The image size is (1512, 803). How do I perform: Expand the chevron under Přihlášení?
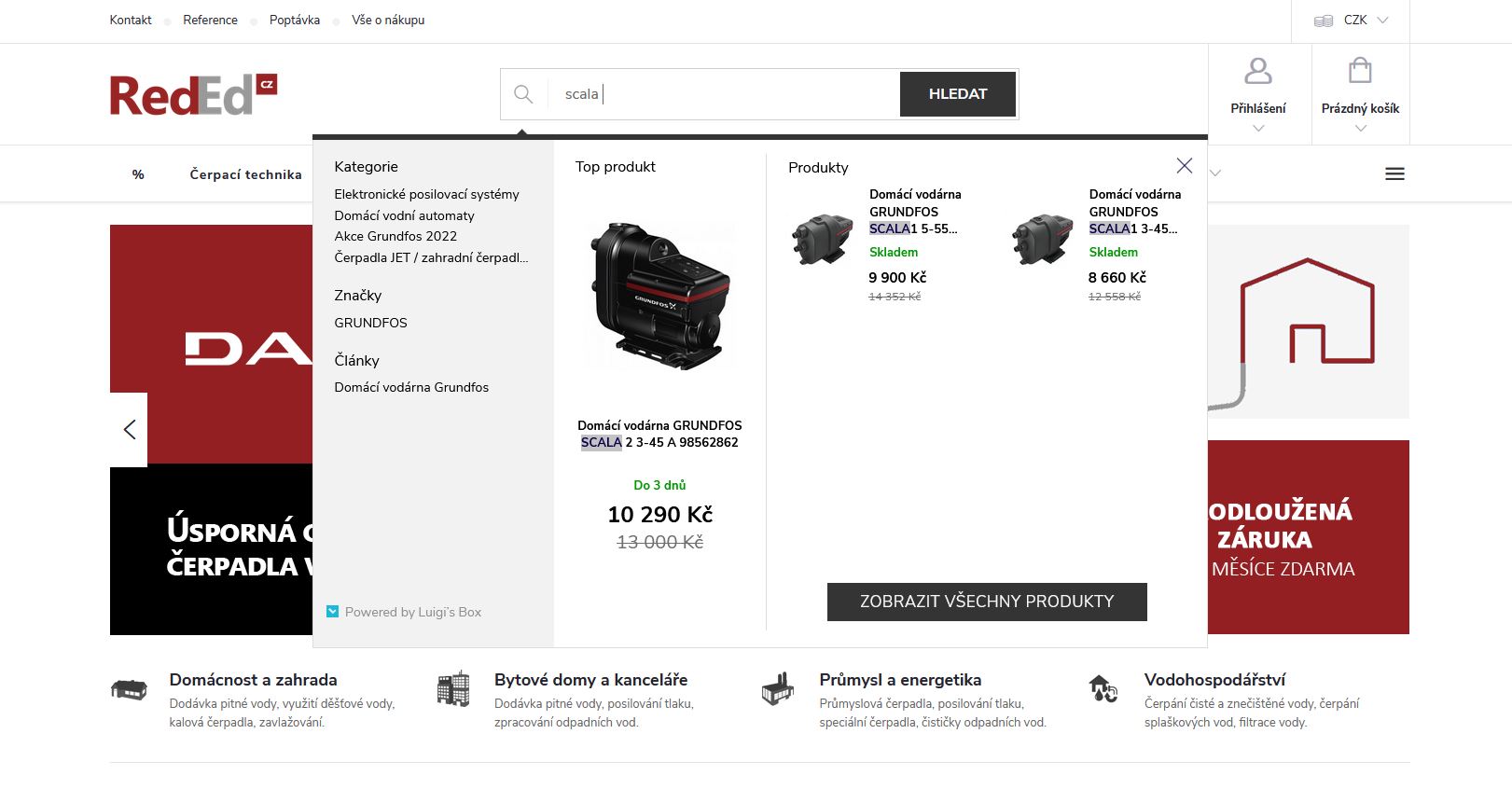(x=1257, y=129)
